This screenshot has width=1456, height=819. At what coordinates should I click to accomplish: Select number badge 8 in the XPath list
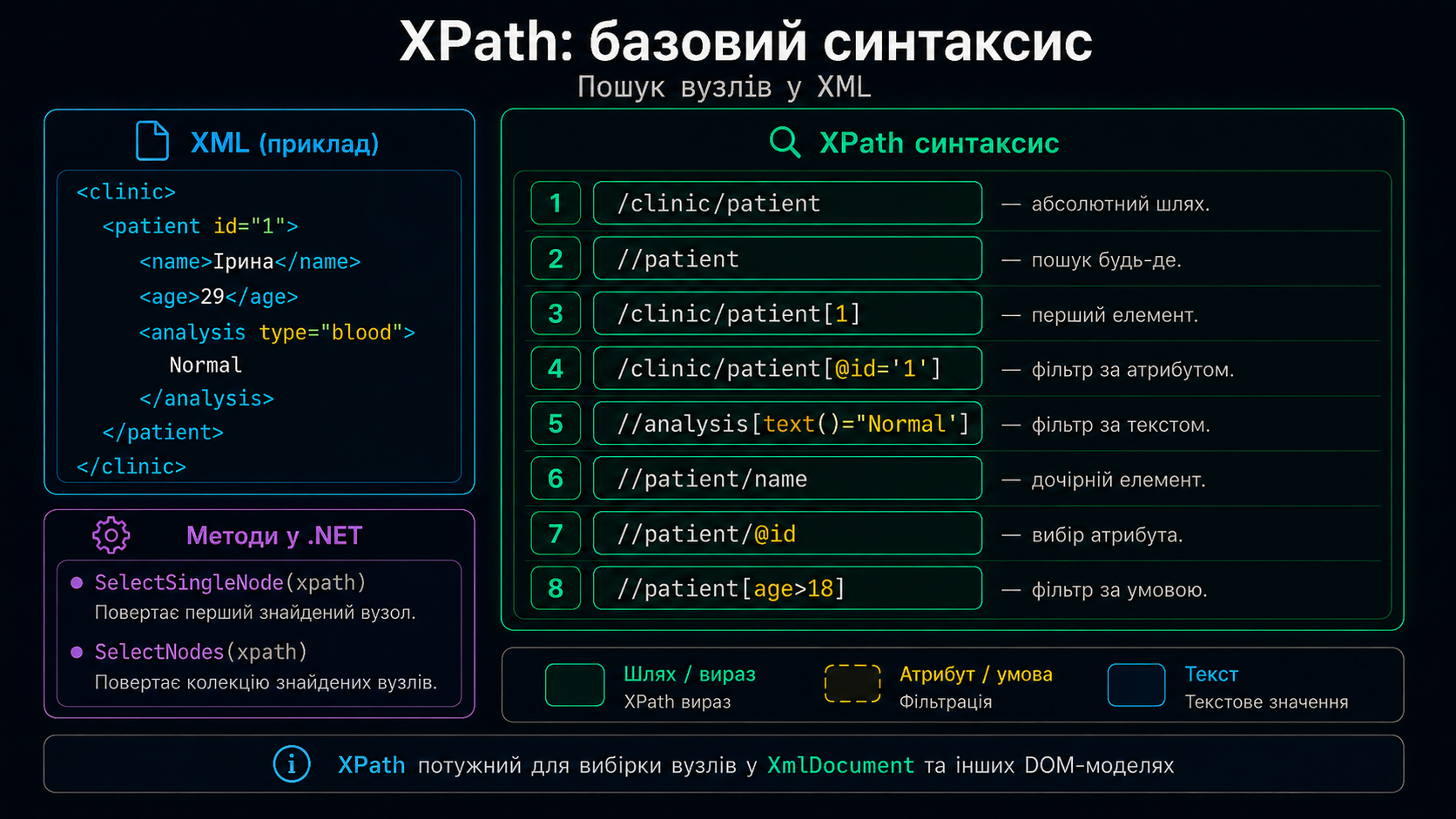tap(556, 588)
